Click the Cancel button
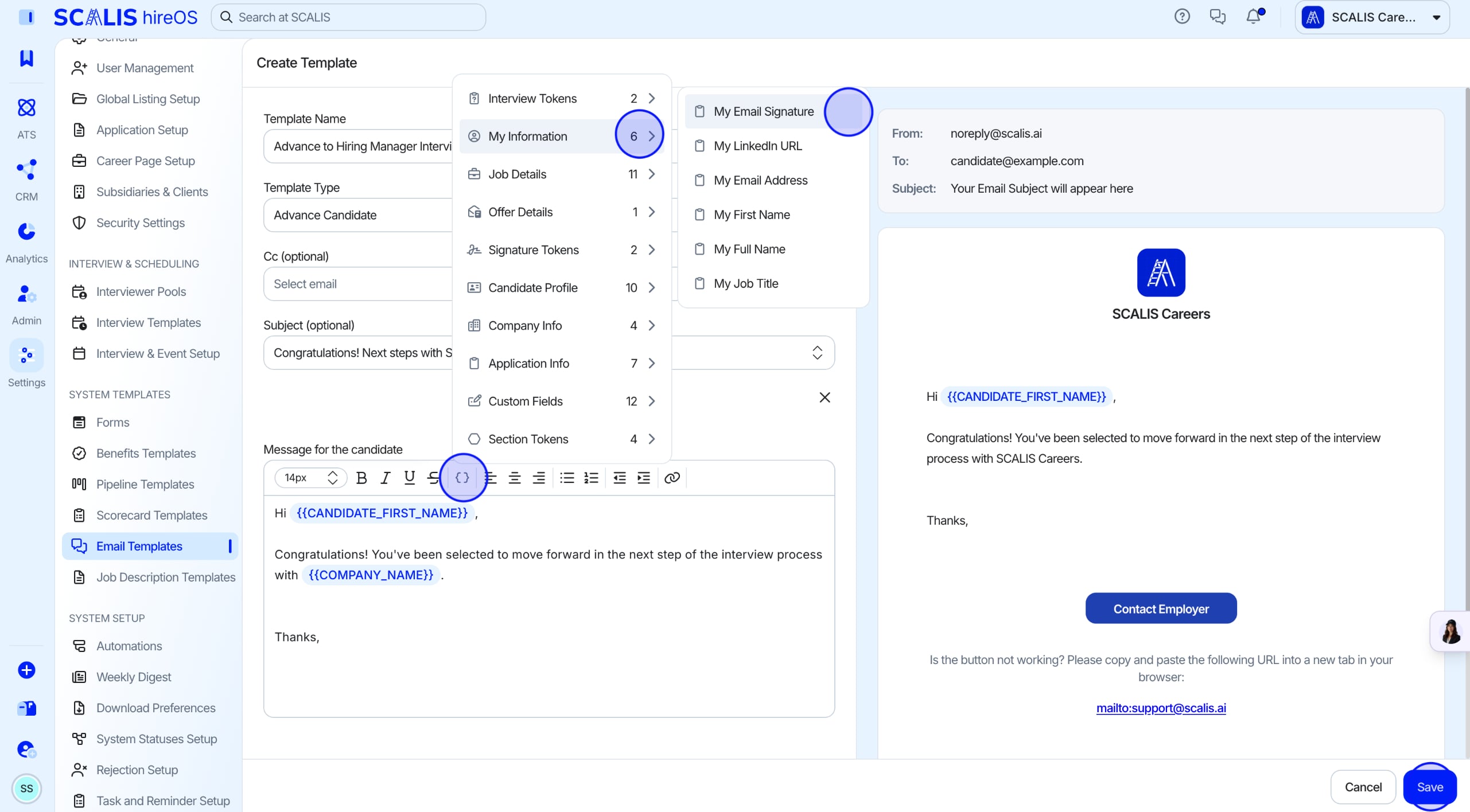The height and width of the screenshot is (812, 1470). [1363, 787]
